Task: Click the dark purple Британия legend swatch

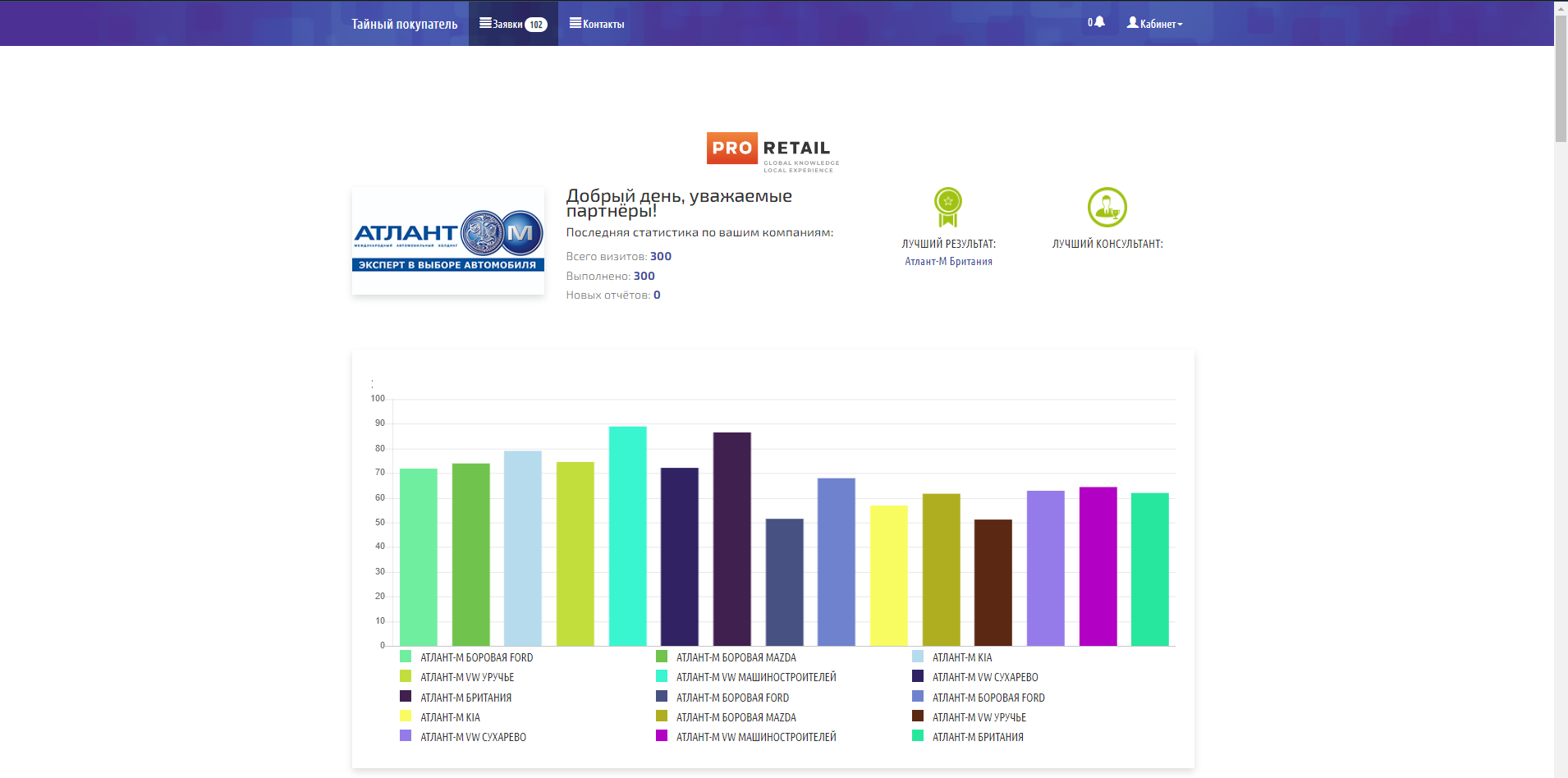Action: (x=406, y=696)
